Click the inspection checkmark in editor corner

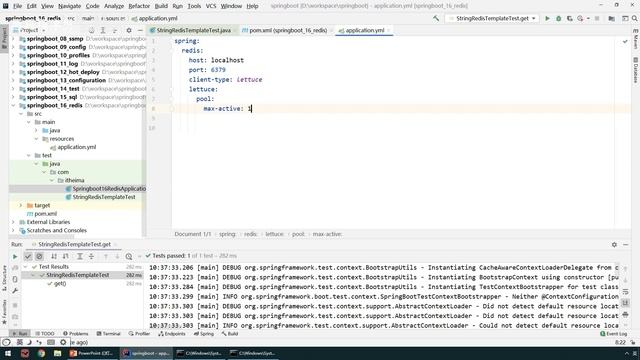tap(625, 42)
